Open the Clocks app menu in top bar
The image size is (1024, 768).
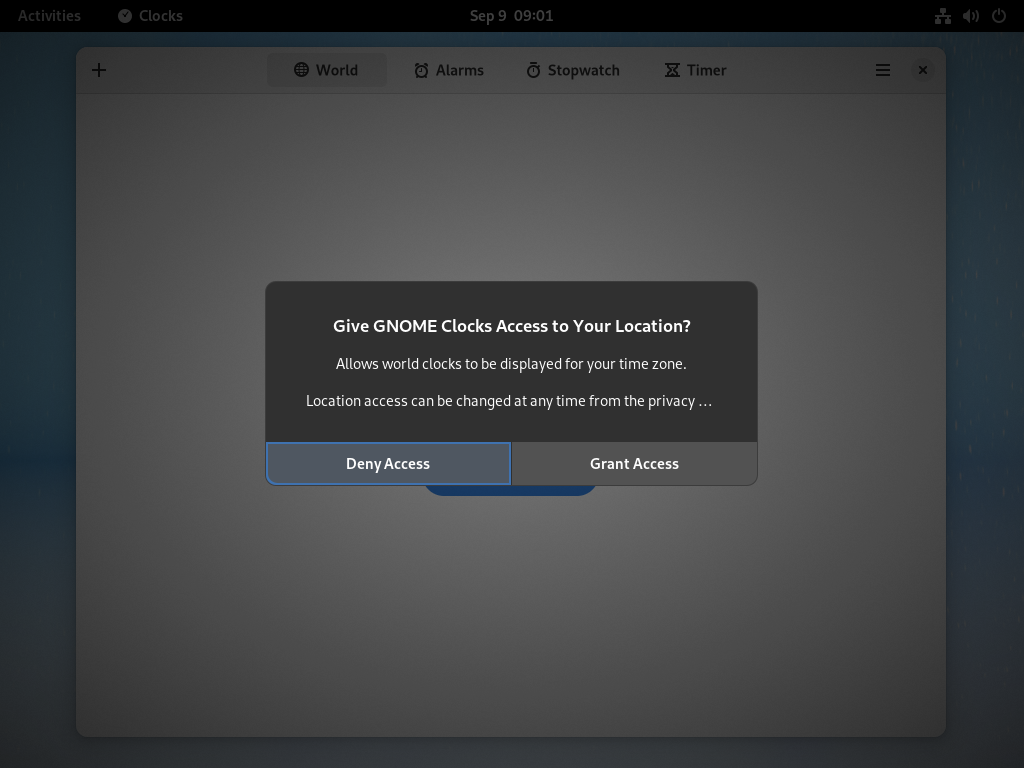pyautogui.click(x=150, y=16)
